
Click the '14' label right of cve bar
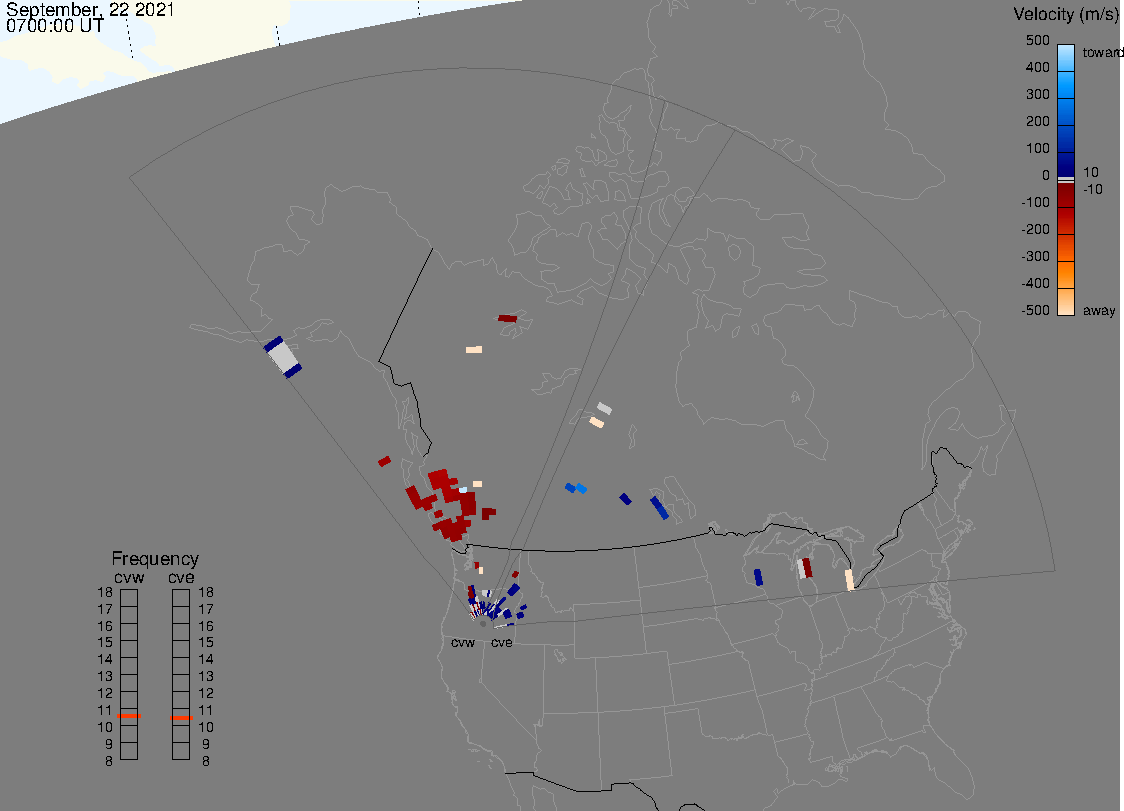click(x=206, y=659)
